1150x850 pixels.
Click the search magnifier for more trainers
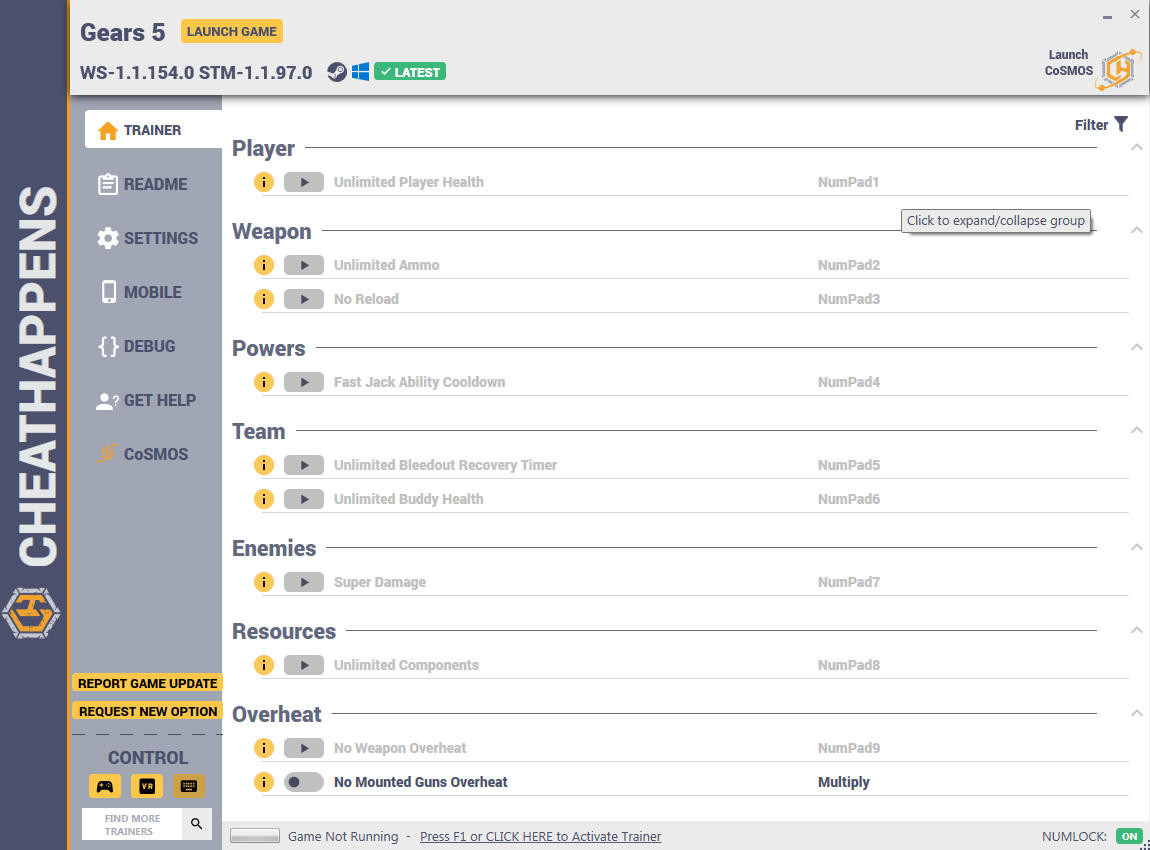197,824
